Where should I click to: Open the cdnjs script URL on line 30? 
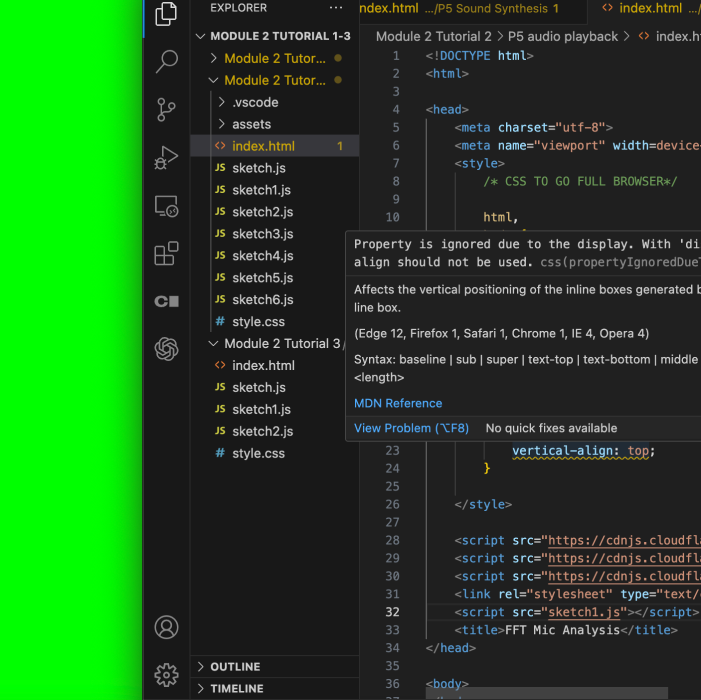pos(625,576)
